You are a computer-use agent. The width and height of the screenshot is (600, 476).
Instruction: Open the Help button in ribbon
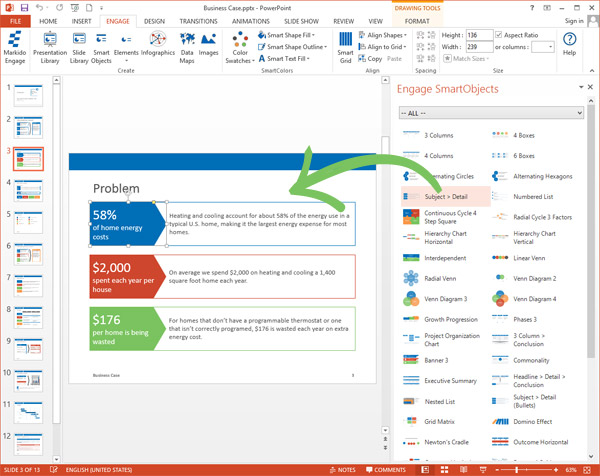tap(569, 43)
